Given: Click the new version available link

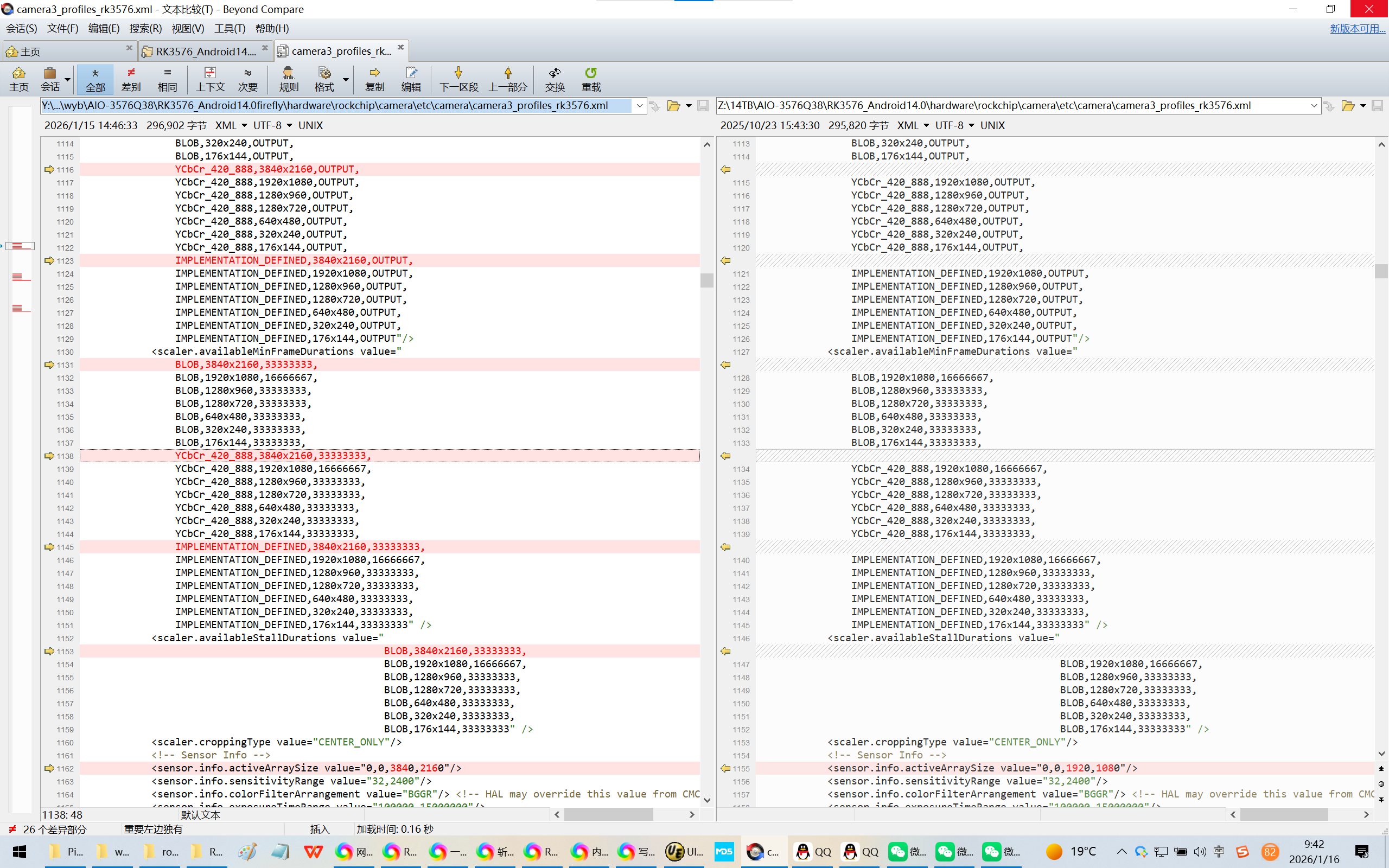Looking at the screenshot, I should click(x=1357, y=28).
